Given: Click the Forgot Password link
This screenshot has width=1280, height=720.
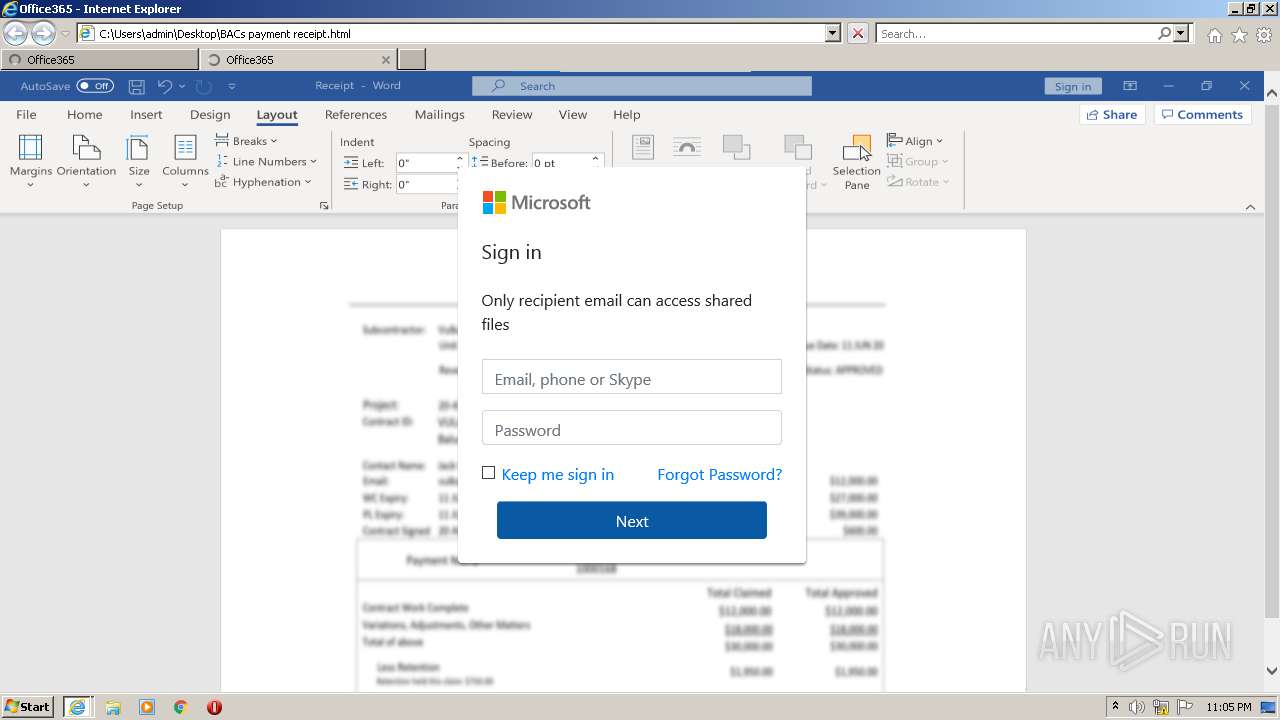Looking at the screenshot, I should pyautogui.click(x=719, y=474).
